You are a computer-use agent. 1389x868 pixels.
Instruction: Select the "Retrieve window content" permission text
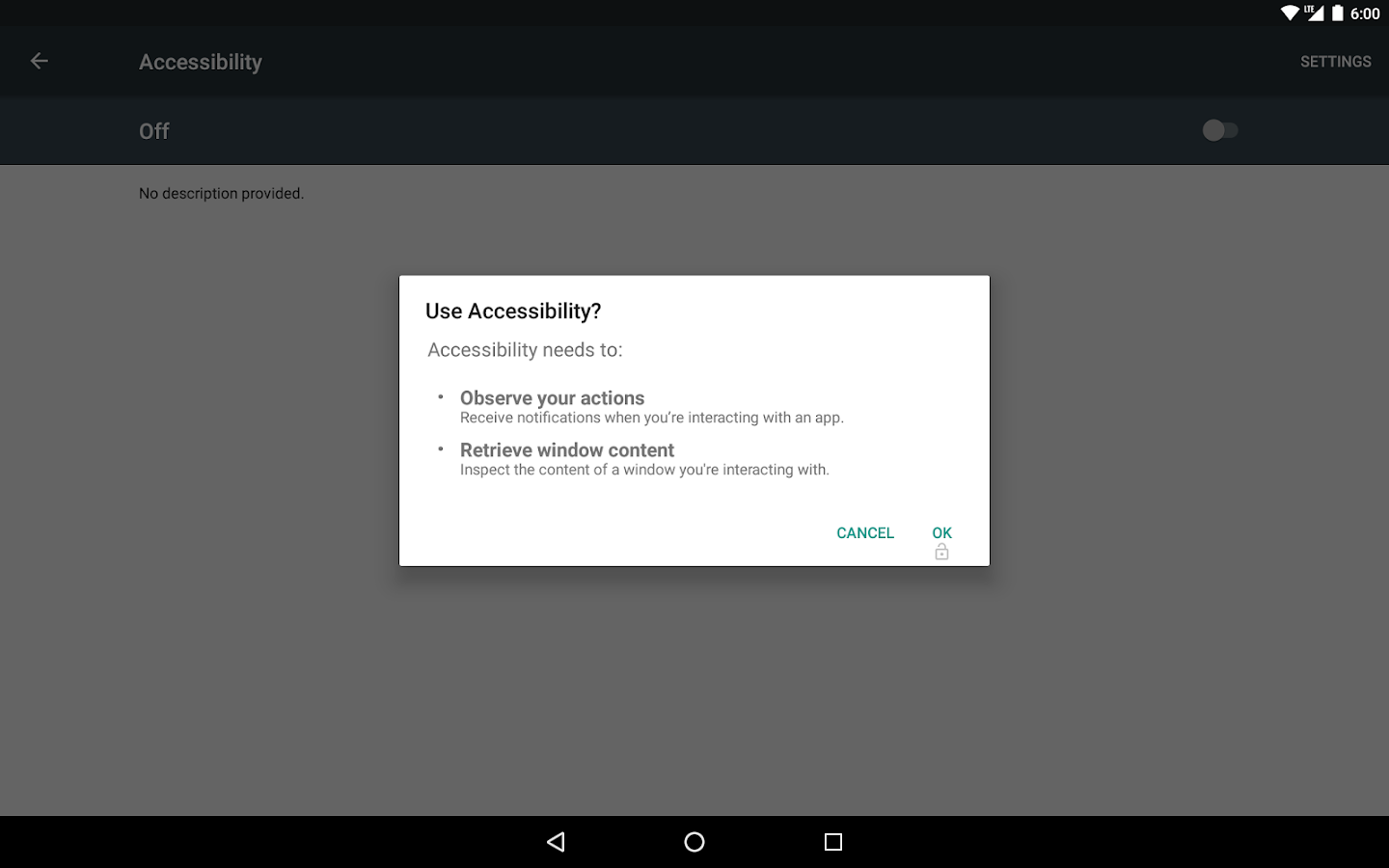tap(567, 449)
